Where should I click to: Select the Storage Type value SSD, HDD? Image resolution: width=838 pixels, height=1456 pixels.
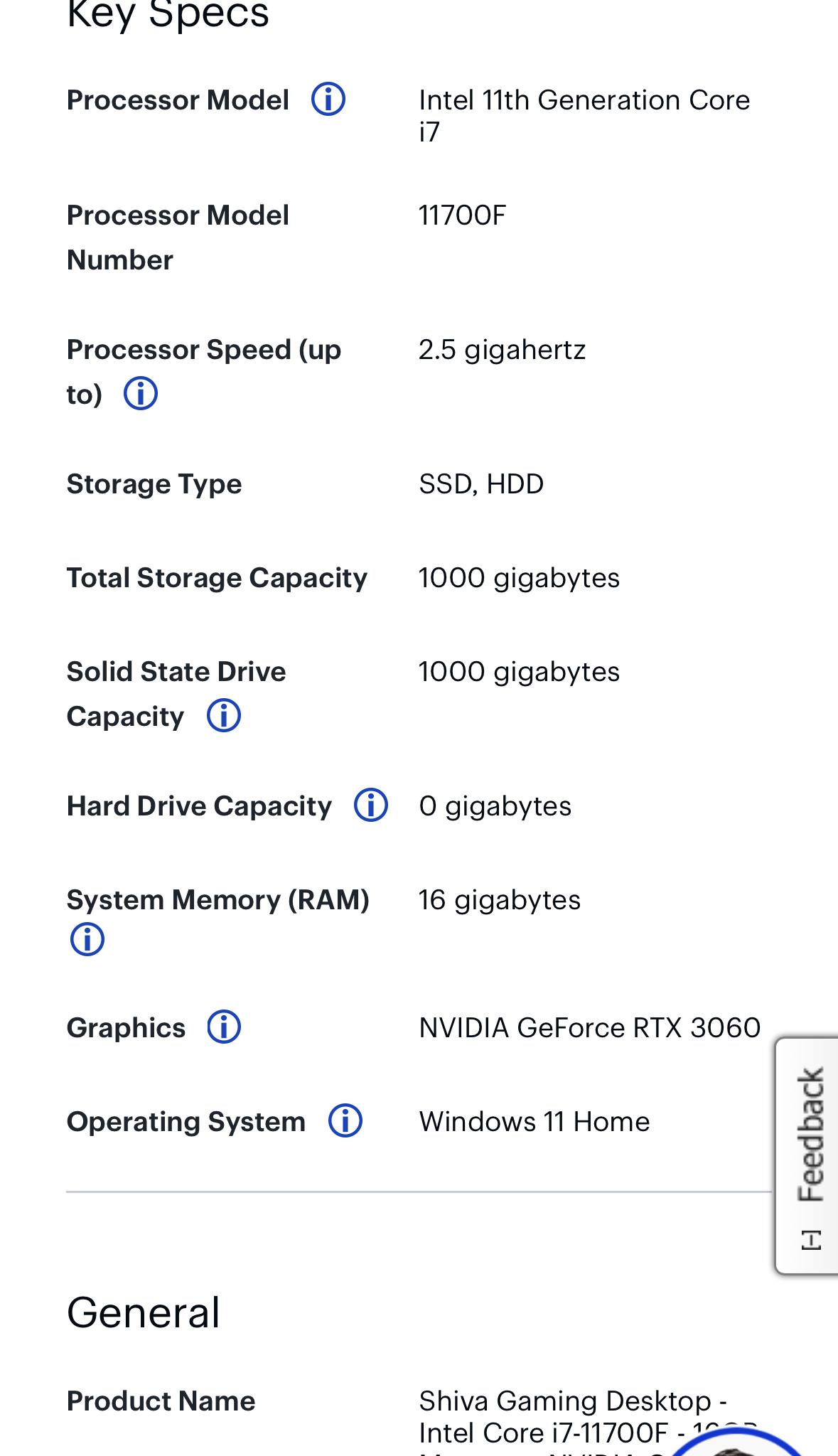[x=480, y=484]
